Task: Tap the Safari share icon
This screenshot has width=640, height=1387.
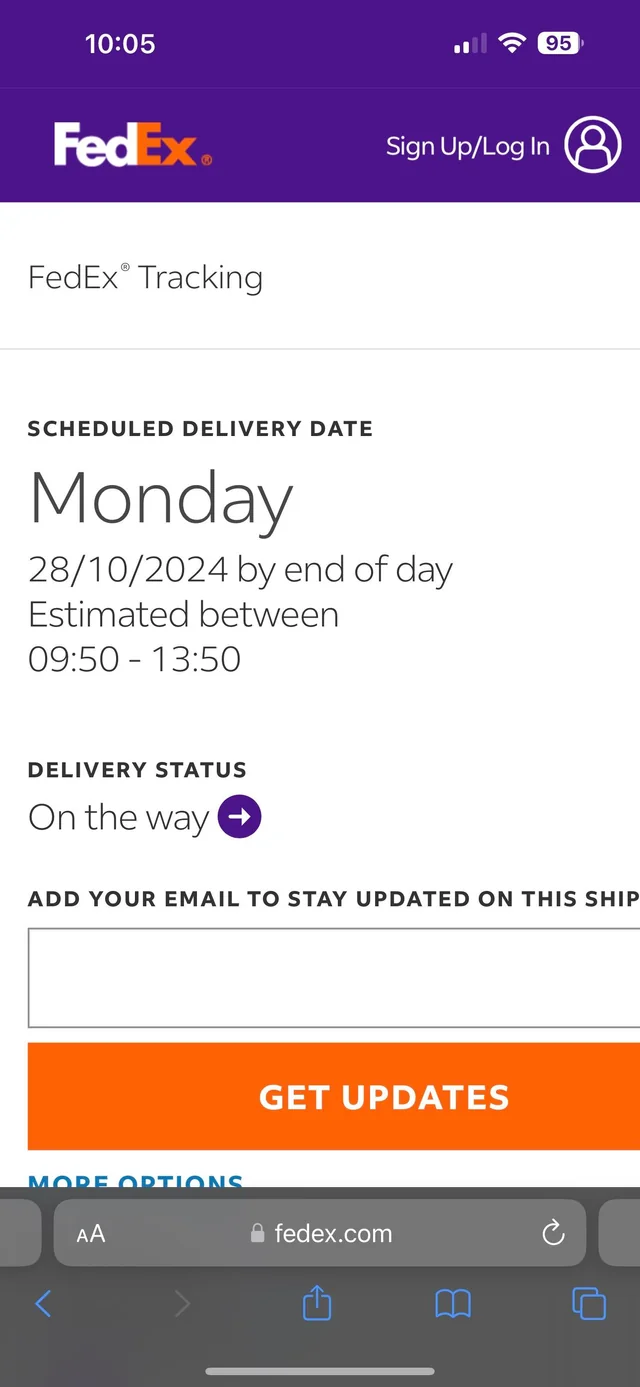Action: (x=316, y=1303)
